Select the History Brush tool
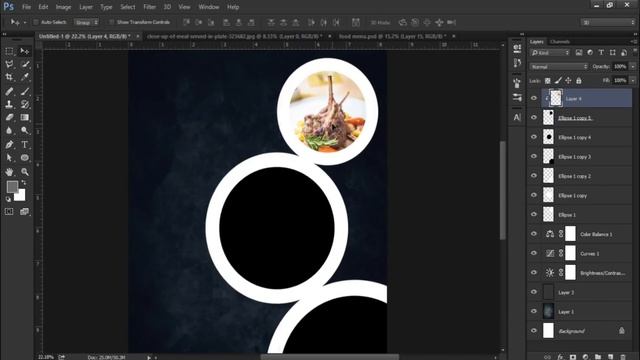The width and height of the screenshot is (640, 360). (x=24, y=104)
